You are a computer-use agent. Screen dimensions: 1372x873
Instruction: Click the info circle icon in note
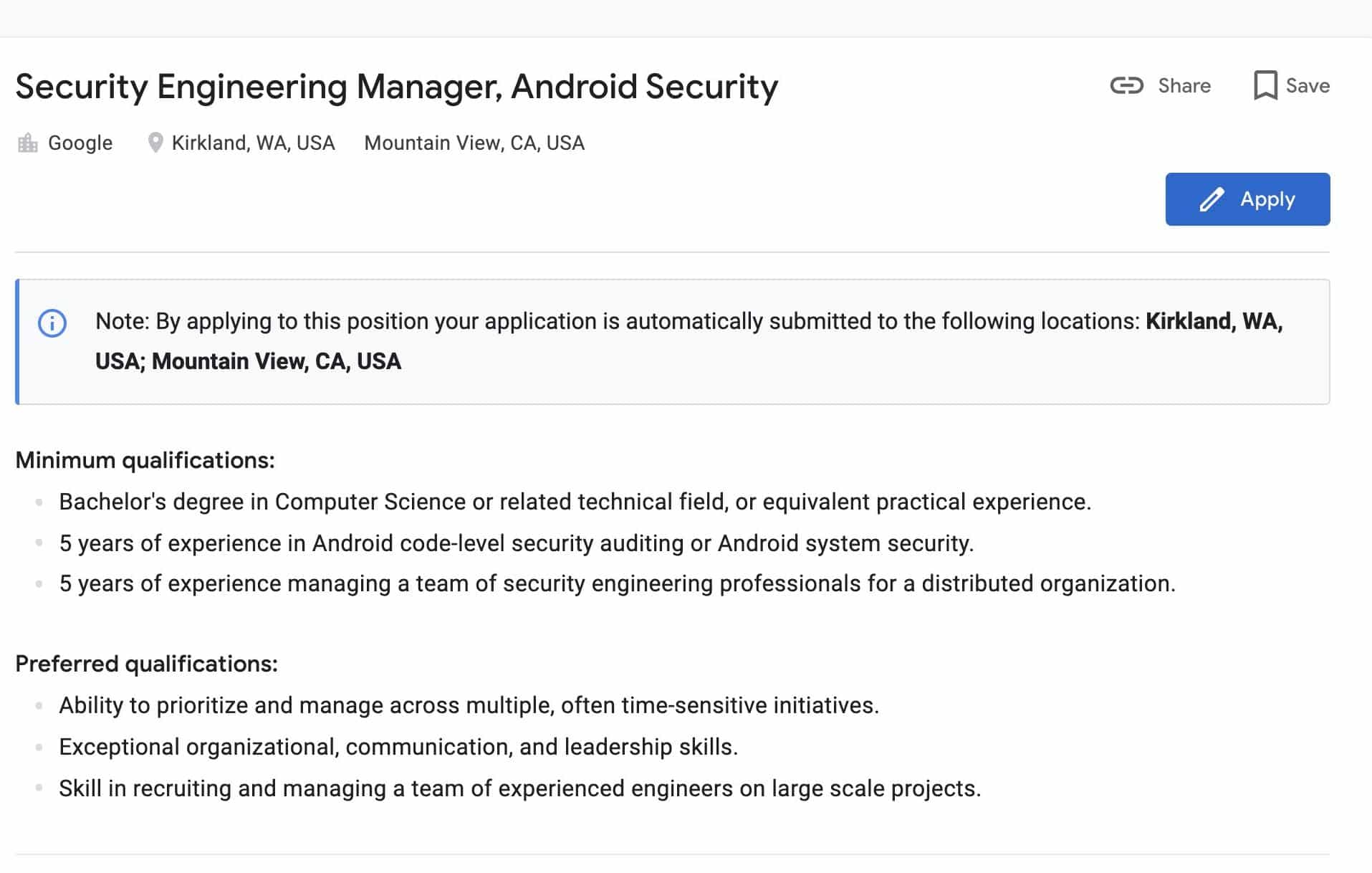tap(52, 323)
